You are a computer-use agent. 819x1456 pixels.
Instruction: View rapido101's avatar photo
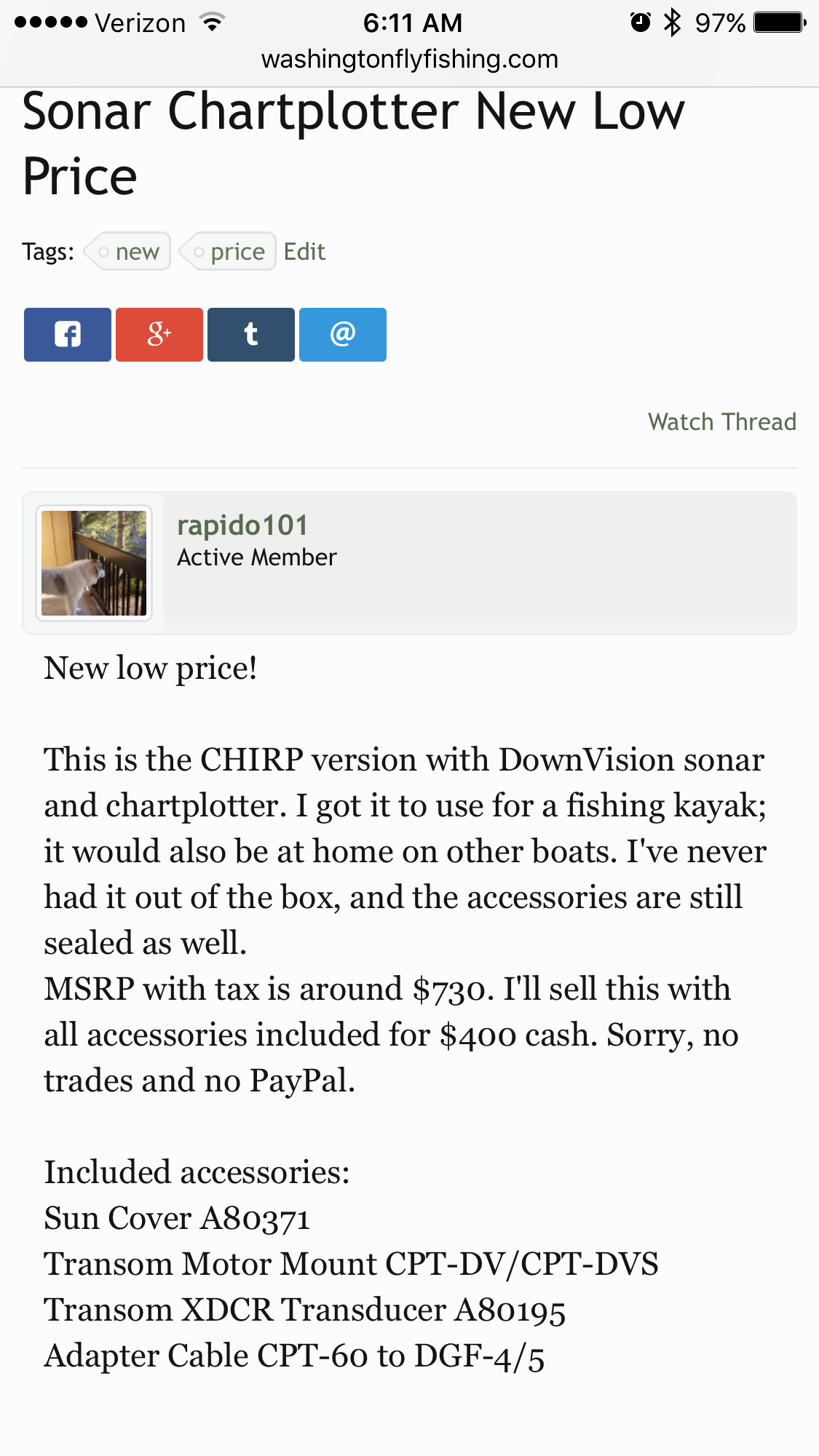(x=94, y=563)
